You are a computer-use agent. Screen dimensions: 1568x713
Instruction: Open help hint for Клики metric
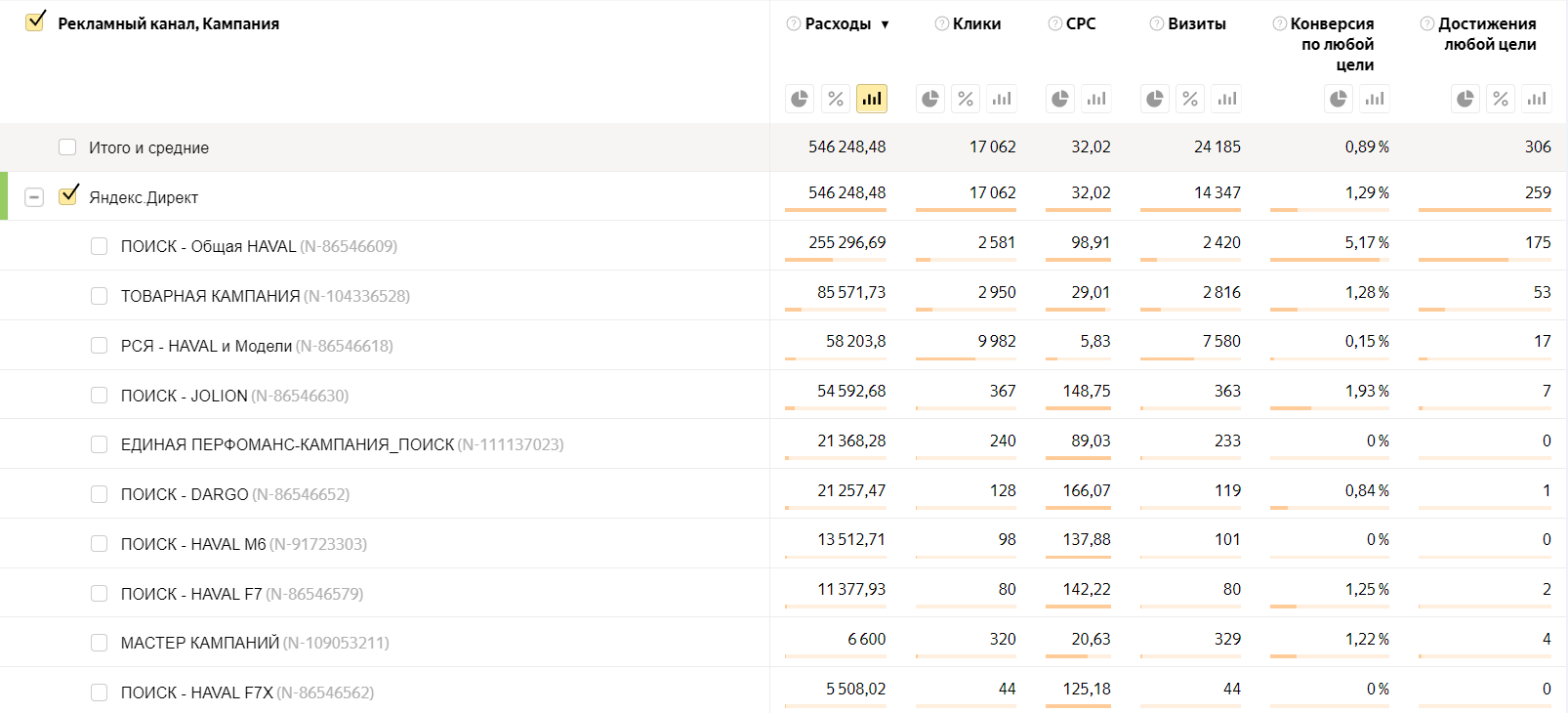coord(942,23)
